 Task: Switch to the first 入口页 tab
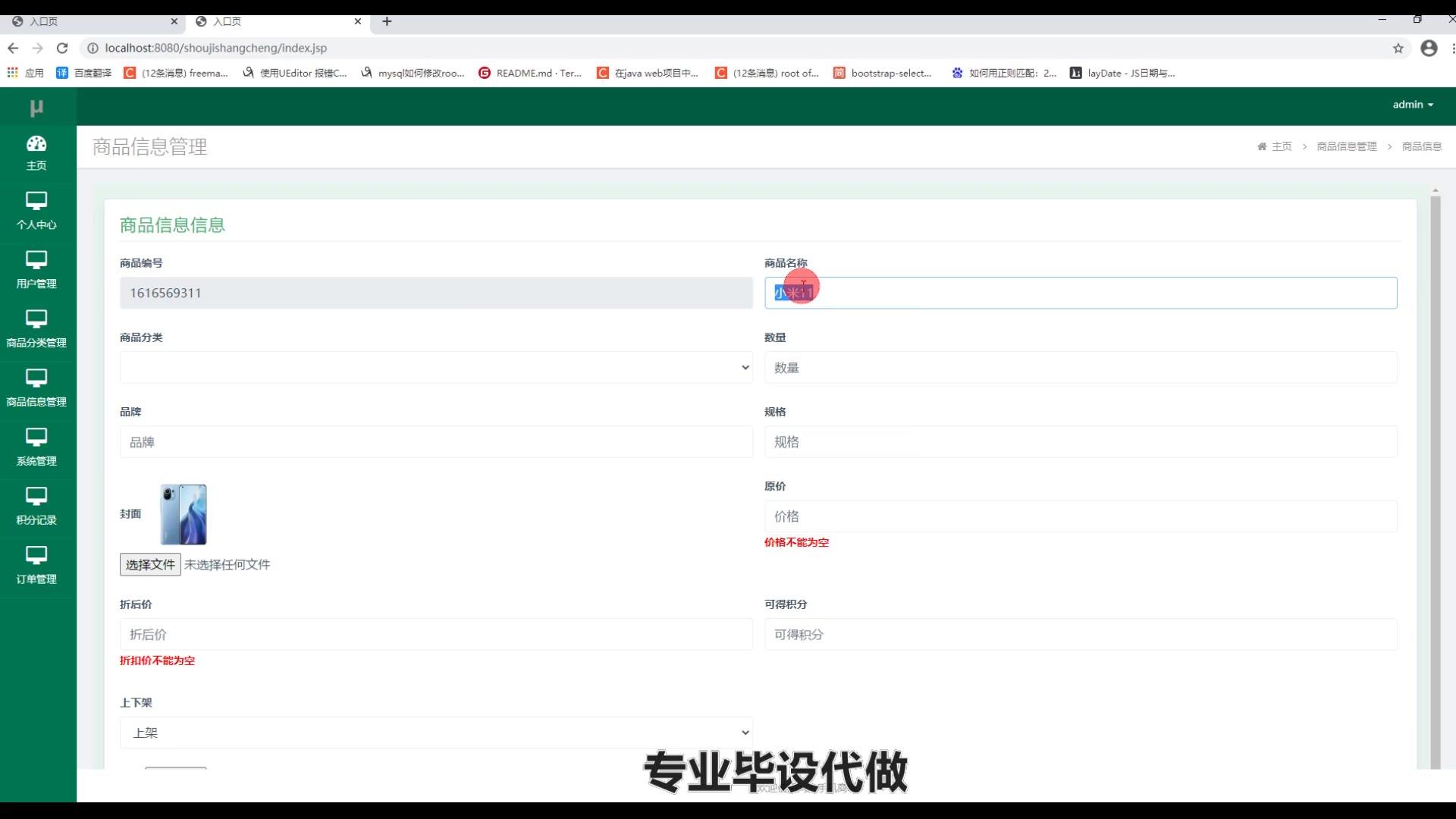pyautogui.click(x=91, y=21)
